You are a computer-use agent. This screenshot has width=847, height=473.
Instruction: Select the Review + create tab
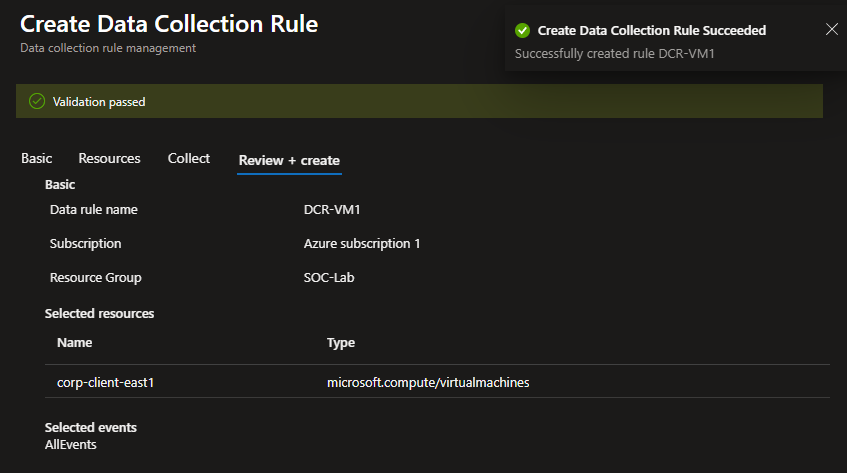[x=289, y=160]
